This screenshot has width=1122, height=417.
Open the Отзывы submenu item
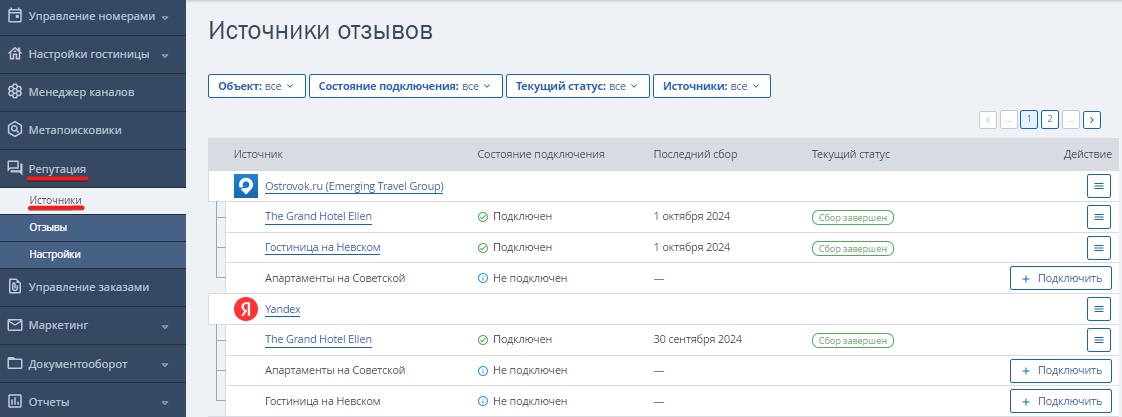[x=93, y=228]
